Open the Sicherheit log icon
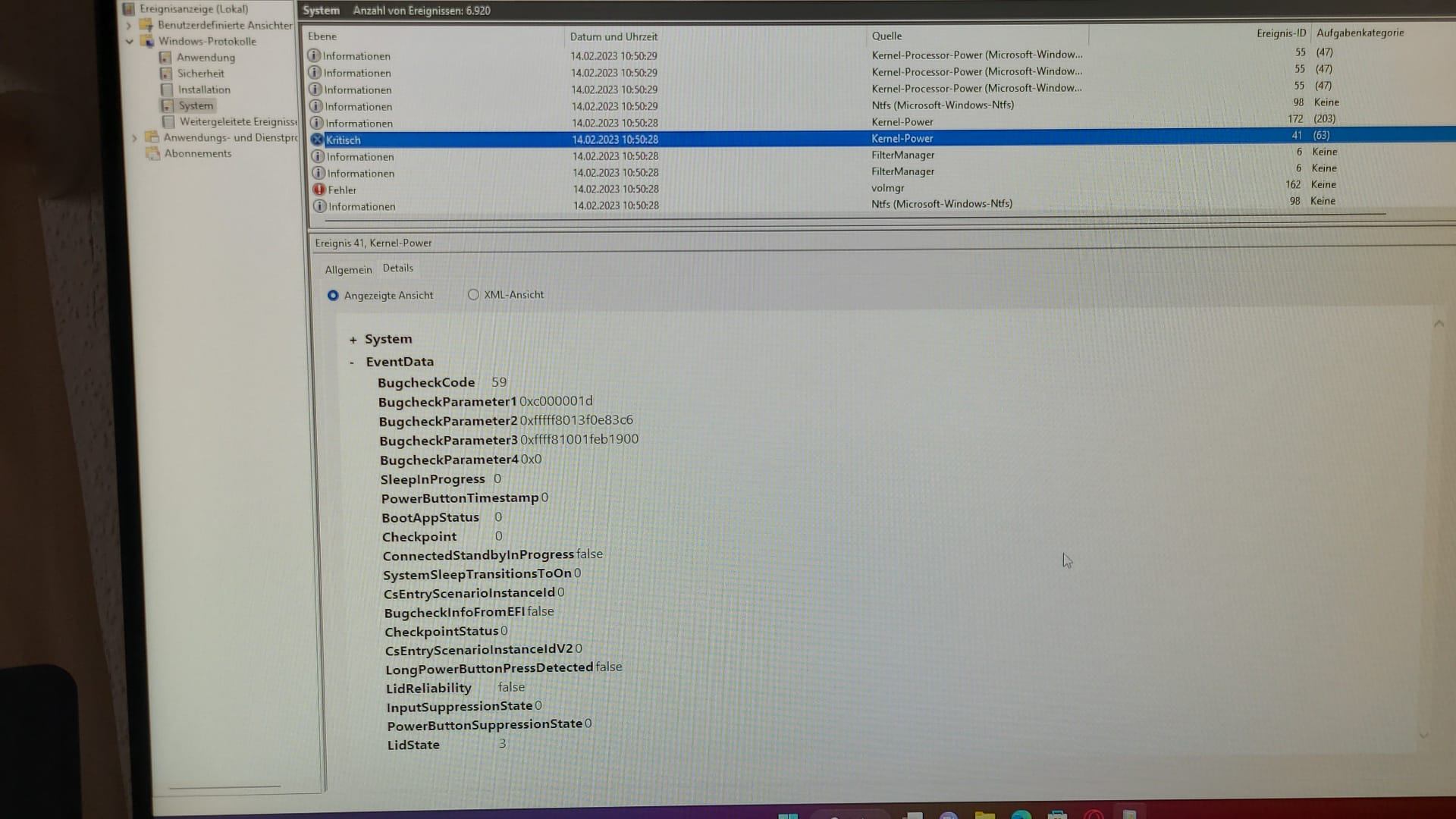The width and height of the screenshot is (1456, 819). [x=165, y=74]
